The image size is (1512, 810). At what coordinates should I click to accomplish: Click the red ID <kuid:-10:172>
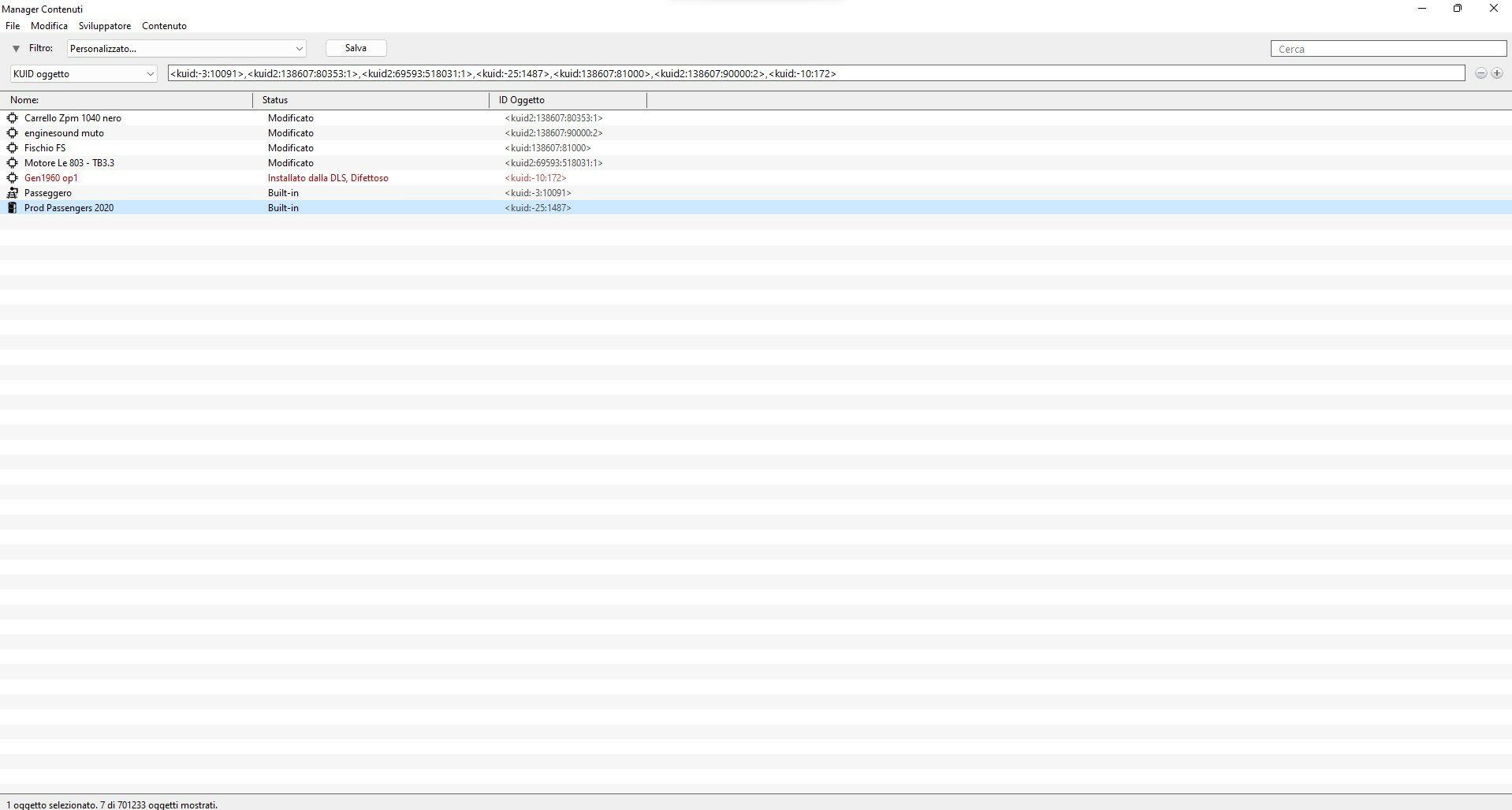[535, 178]
